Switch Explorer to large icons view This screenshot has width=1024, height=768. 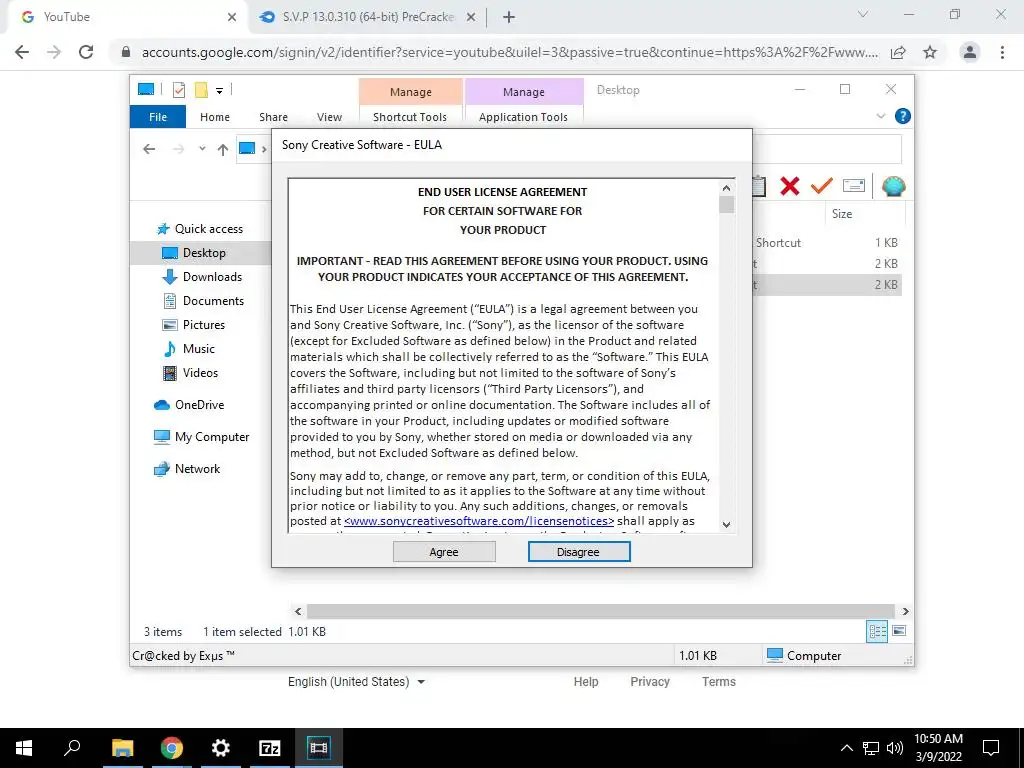(x=899, y=631)
